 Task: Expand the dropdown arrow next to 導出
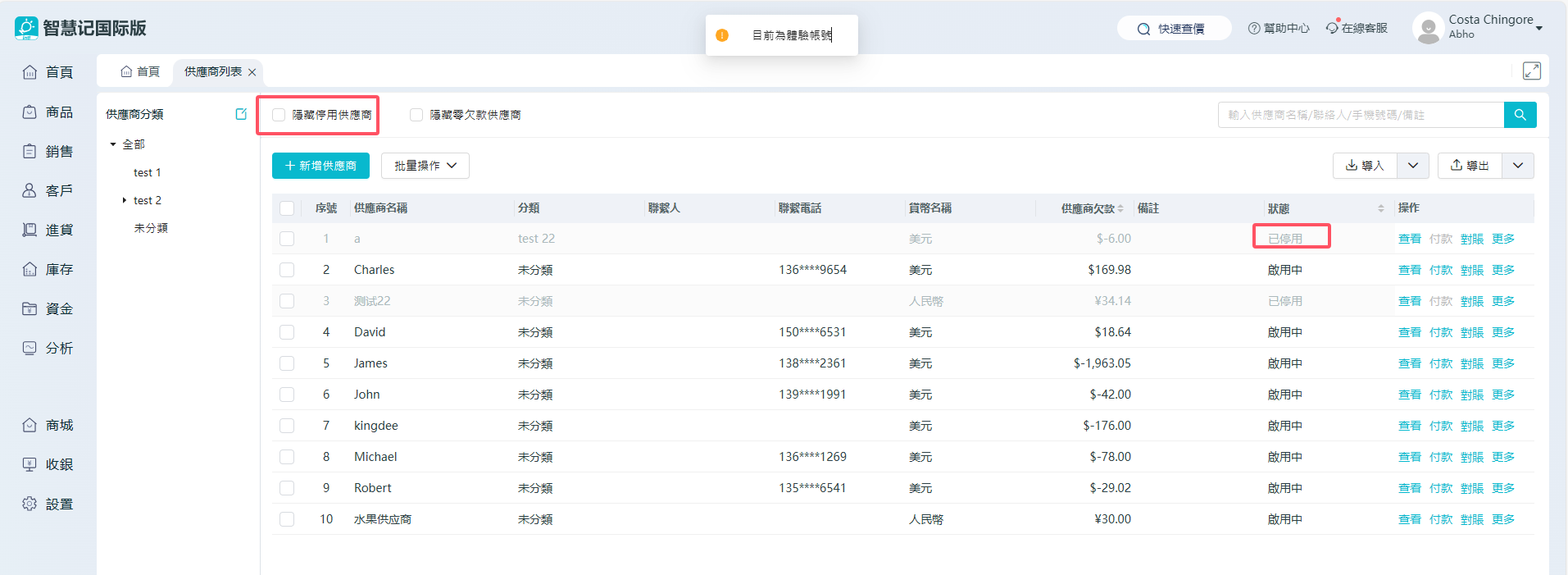tap(1518, 166)
